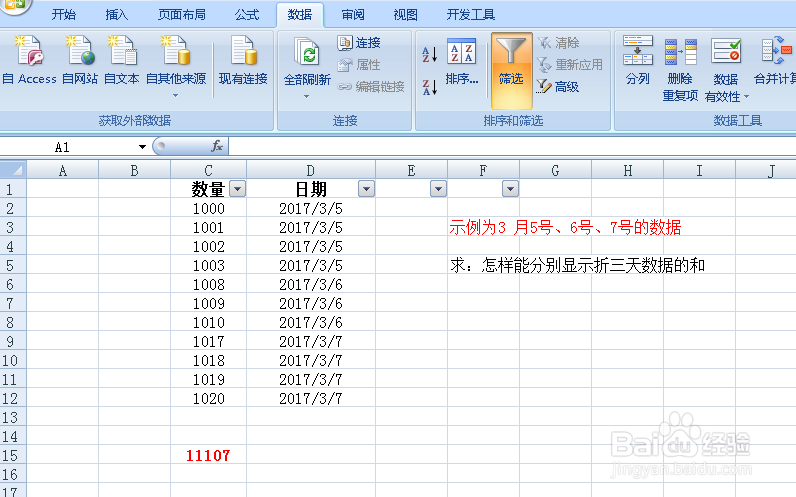Open Text to Columns (分列)
Image resolution: width=796 pixels, height=497 pixels.
[x=638, y=60]
